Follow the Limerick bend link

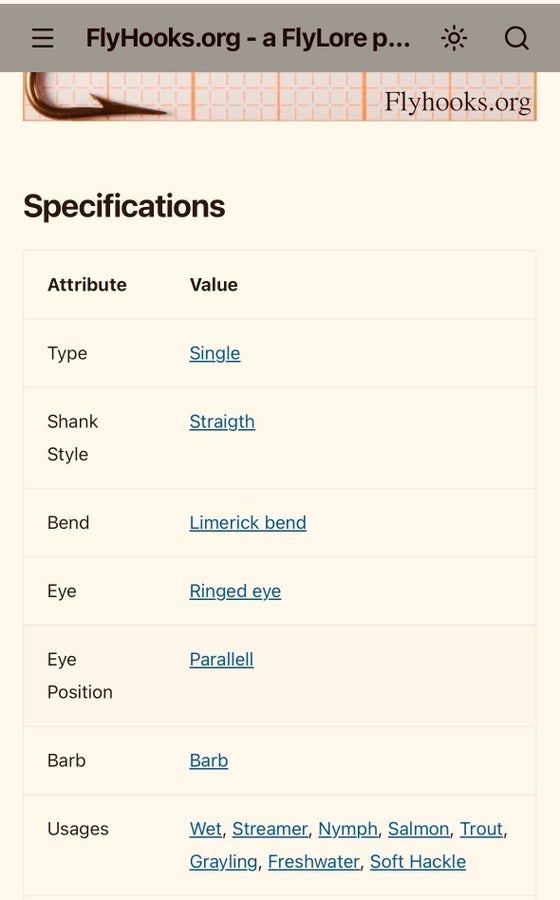tap(248, 523)
